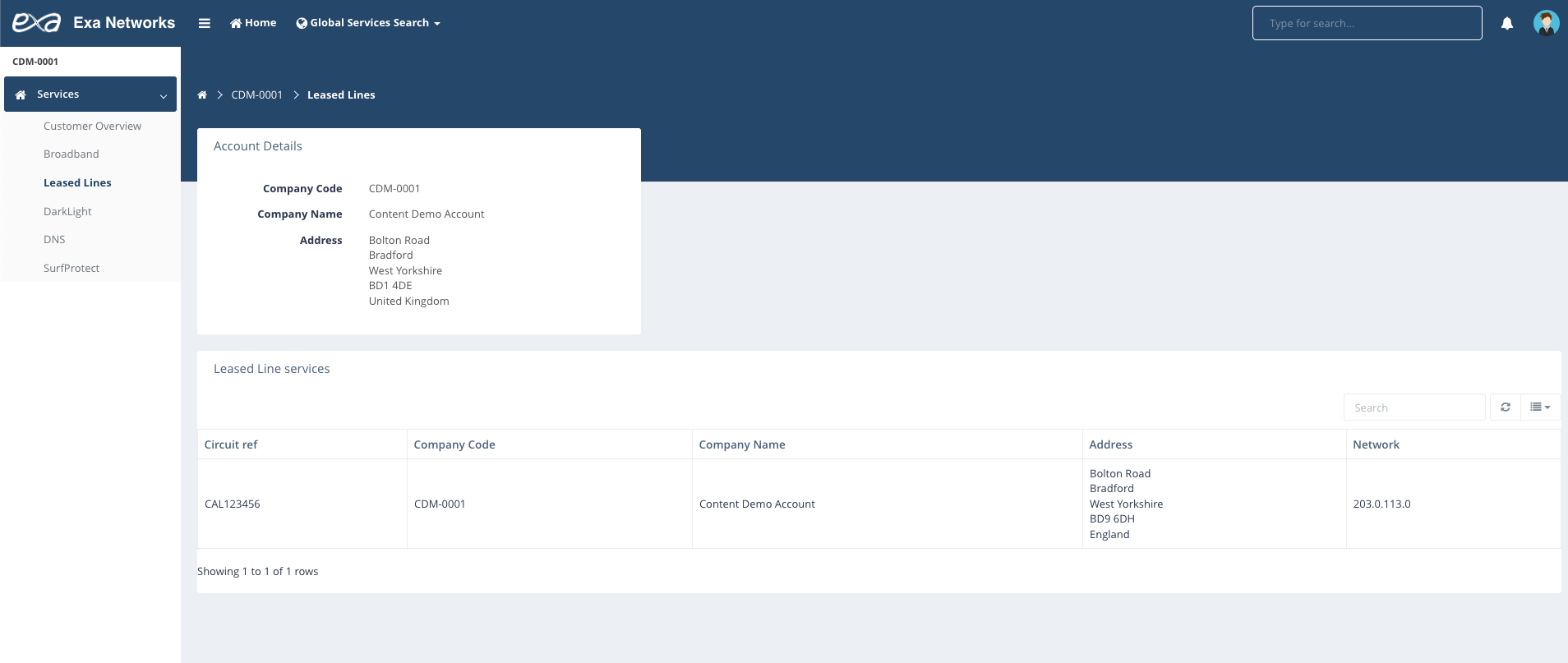Click the table Search input box
This screenshot has width=1568, height=663.
(x=1414, y=407)
